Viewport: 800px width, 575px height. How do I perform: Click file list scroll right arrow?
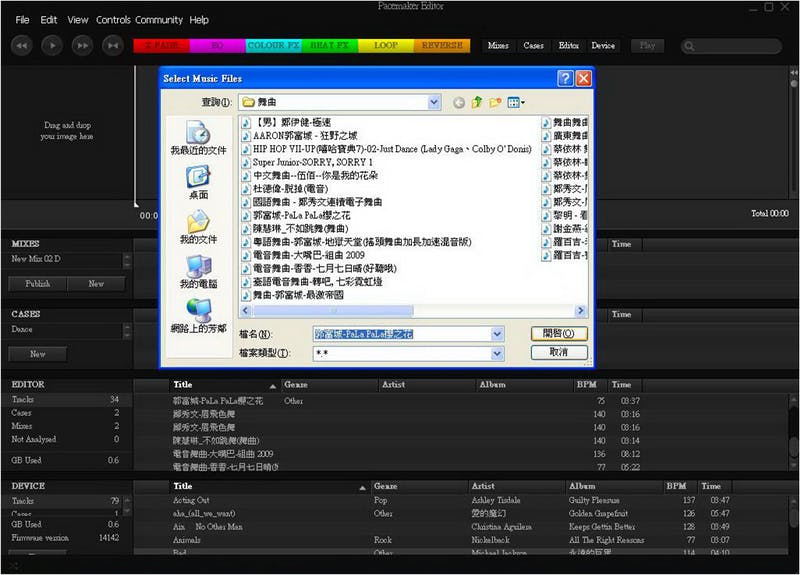(x=581, y=311)
